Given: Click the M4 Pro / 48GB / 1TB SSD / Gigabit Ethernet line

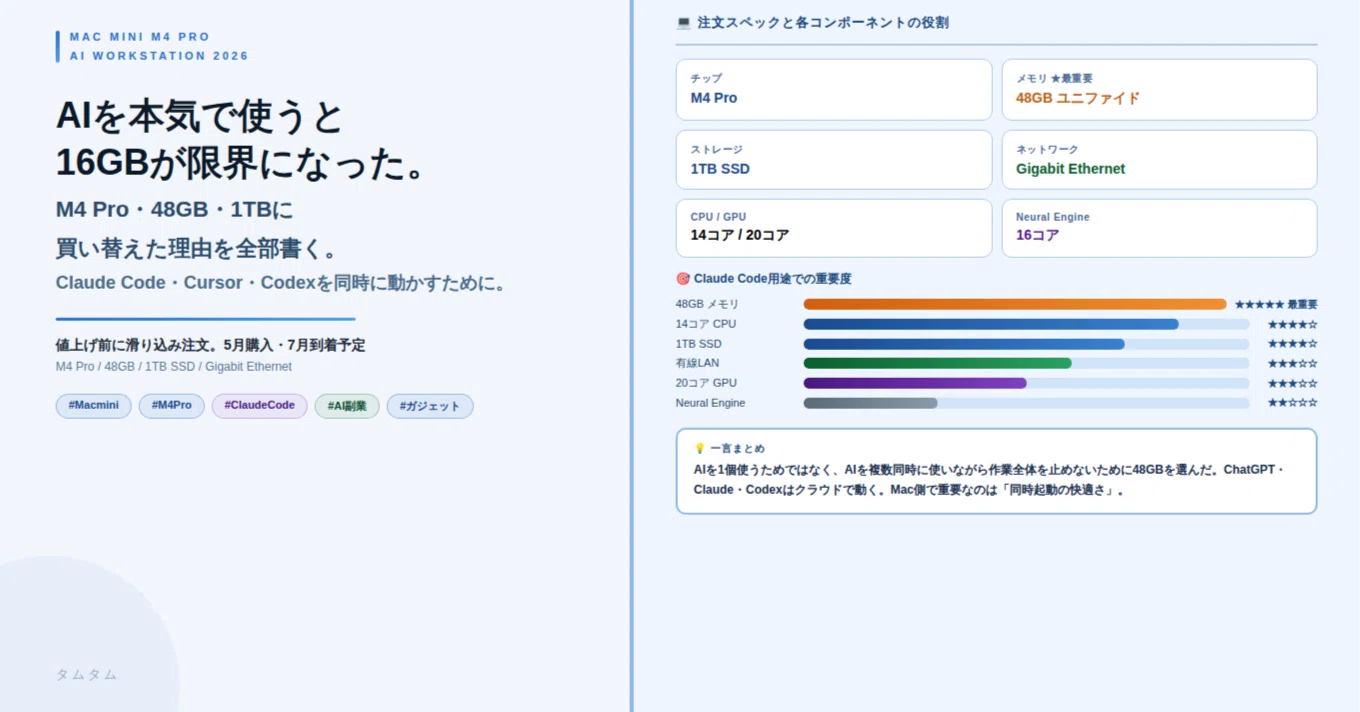Looking at the screenshot, I should coord(174,367).
